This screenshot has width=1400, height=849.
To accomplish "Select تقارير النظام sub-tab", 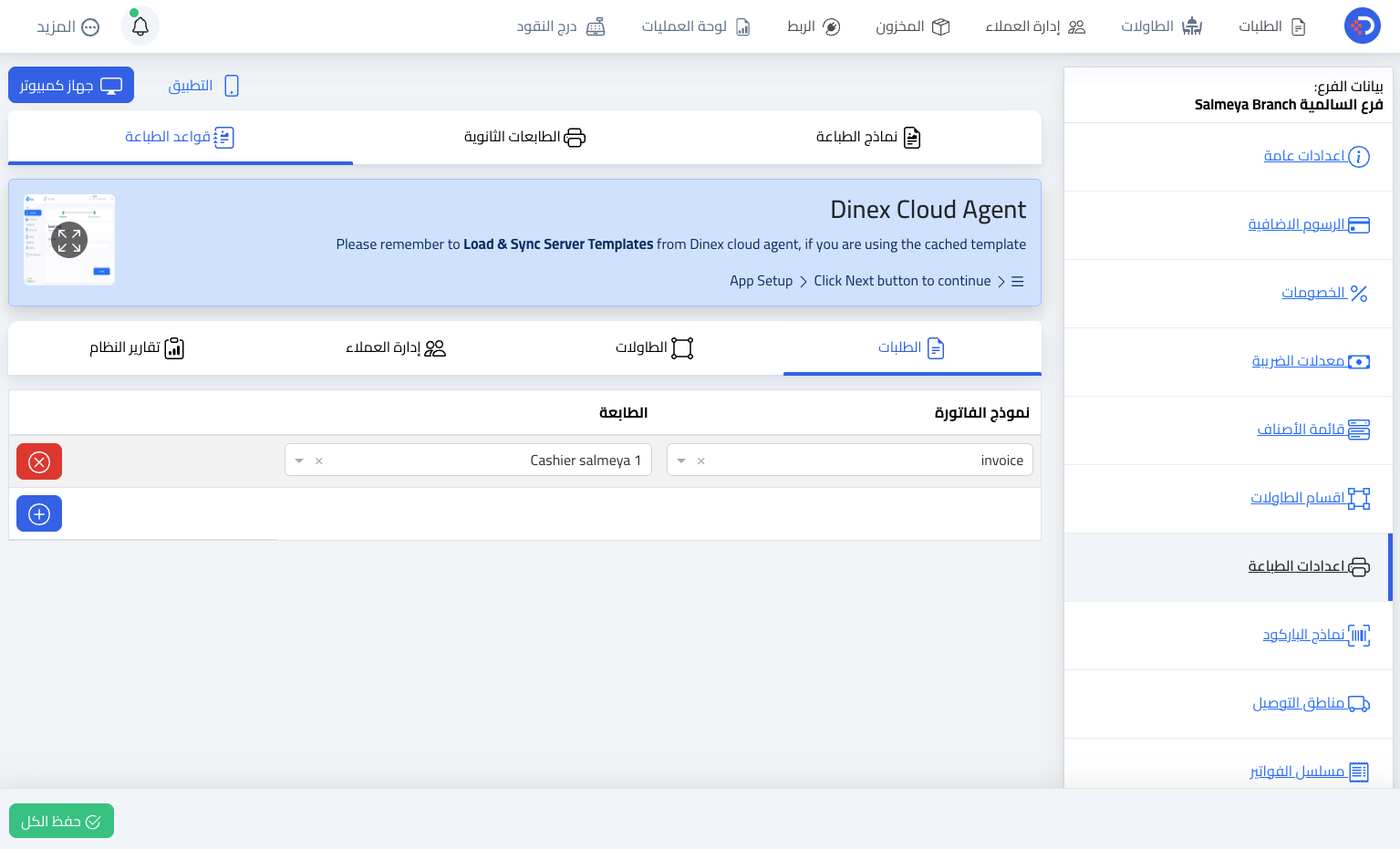I will point(137,347).
